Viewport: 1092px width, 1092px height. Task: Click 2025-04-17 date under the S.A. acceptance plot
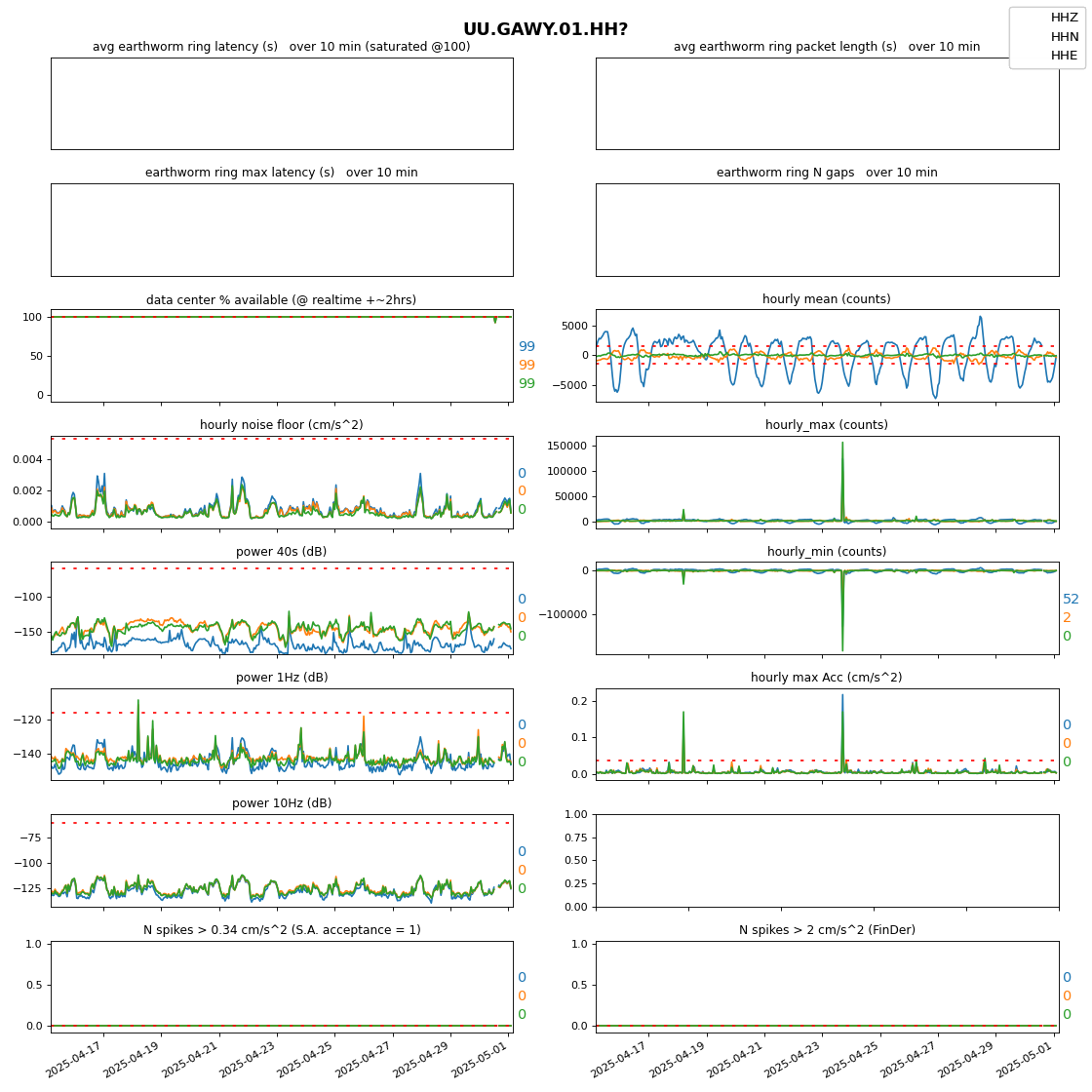[x=74, y=1059]
